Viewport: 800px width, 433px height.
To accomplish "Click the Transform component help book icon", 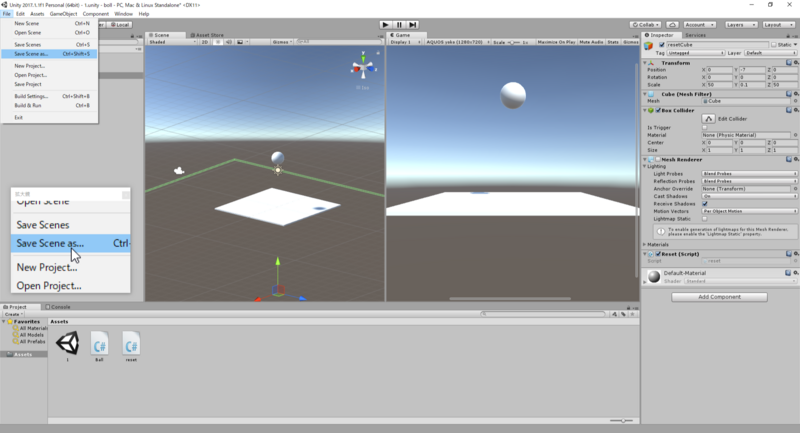I will point(789,63).
